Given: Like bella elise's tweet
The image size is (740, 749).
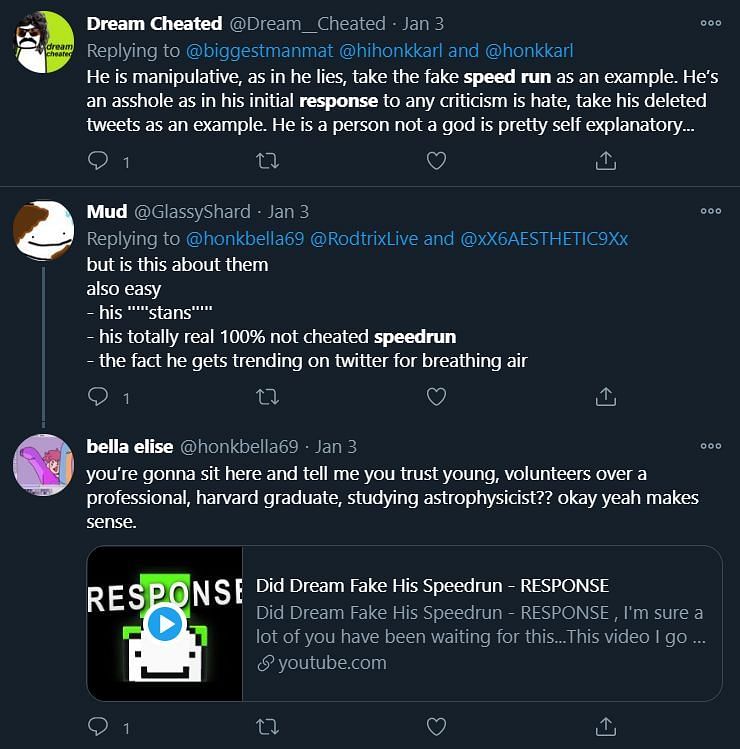Looking at the screenshot, I should click(x=436, y=727).
